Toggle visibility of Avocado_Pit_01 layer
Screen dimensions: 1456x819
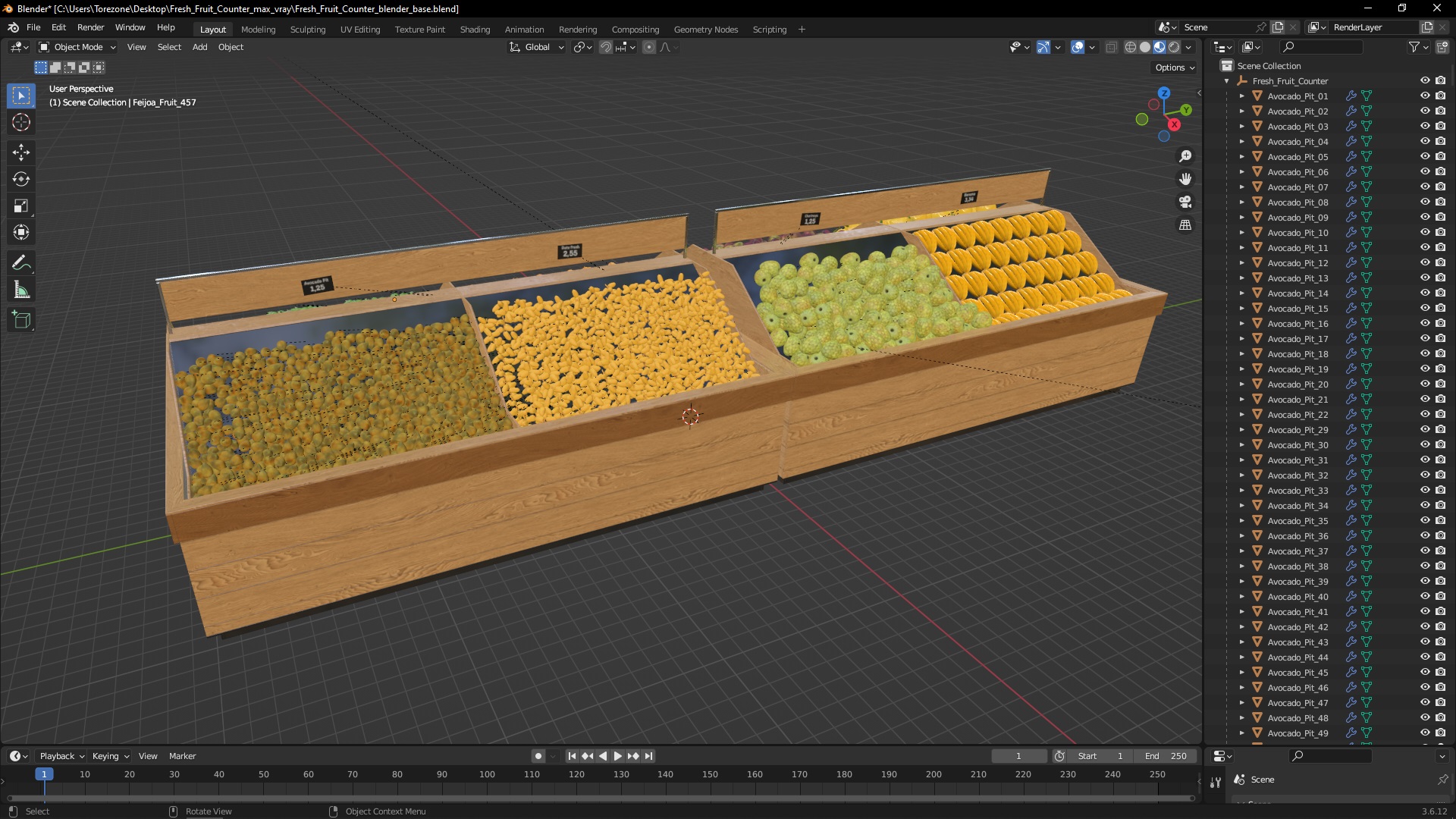tap(1424, 95)
